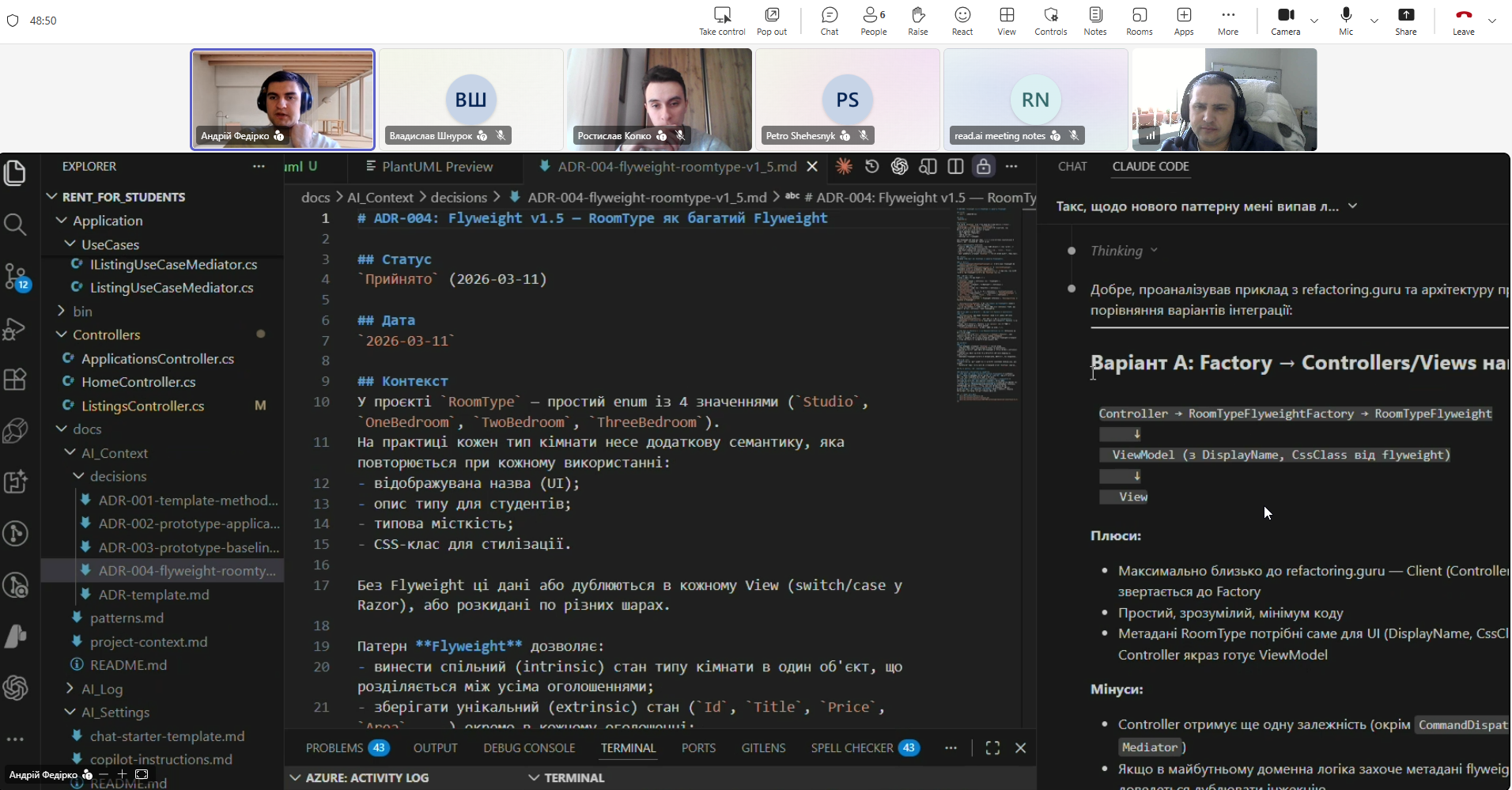Toggle the lock icon in the editor toolbar
1512x790 pixels.
pyautogui.click(x=983, y=167)
